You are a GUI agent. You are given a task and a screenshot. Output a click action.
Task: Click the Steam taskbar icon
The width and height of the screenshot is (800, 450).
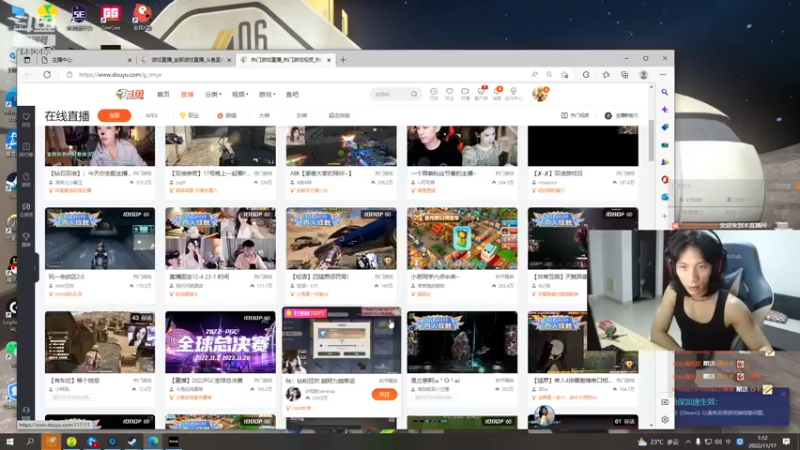point(132,441)
